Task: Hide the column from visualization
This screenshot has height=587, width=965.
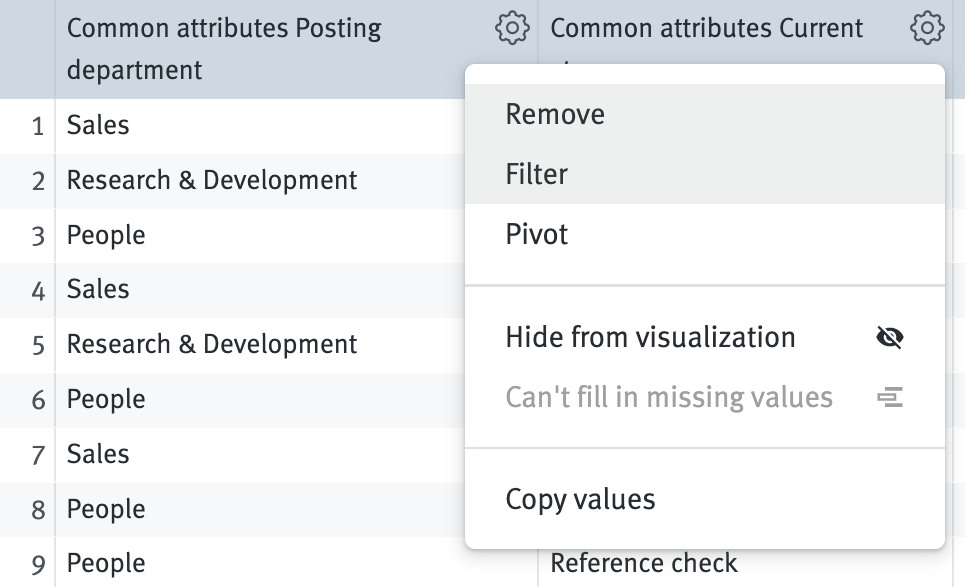Action: pyautogui.click(x=649, y=338)
